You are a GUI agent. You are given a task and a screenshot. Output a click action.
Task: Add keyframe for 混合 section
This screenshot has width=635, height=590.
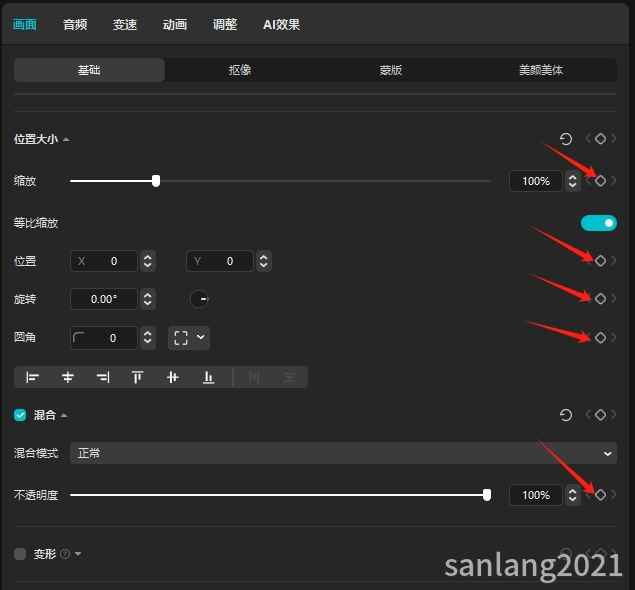tap(601, 415)
